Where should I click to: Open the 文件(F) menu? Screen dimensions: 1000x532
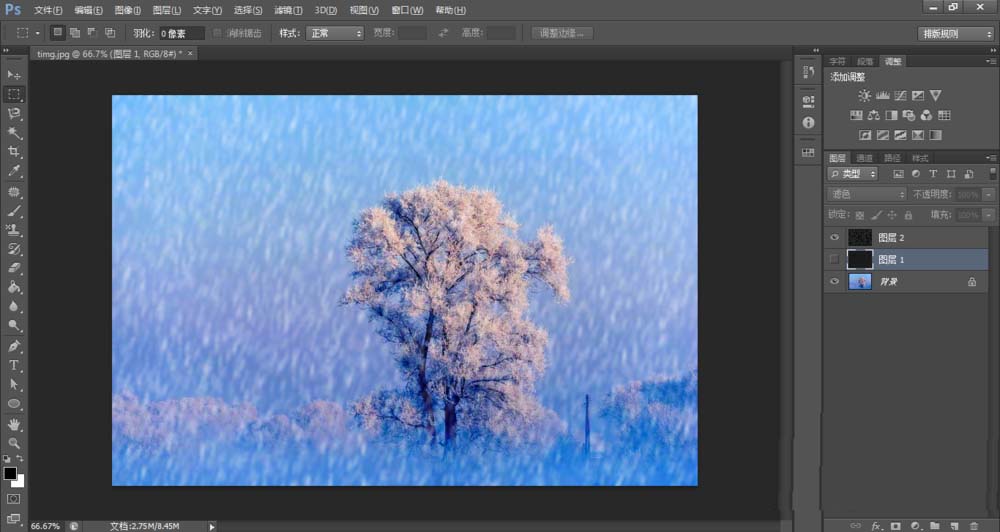coord(48,10)
